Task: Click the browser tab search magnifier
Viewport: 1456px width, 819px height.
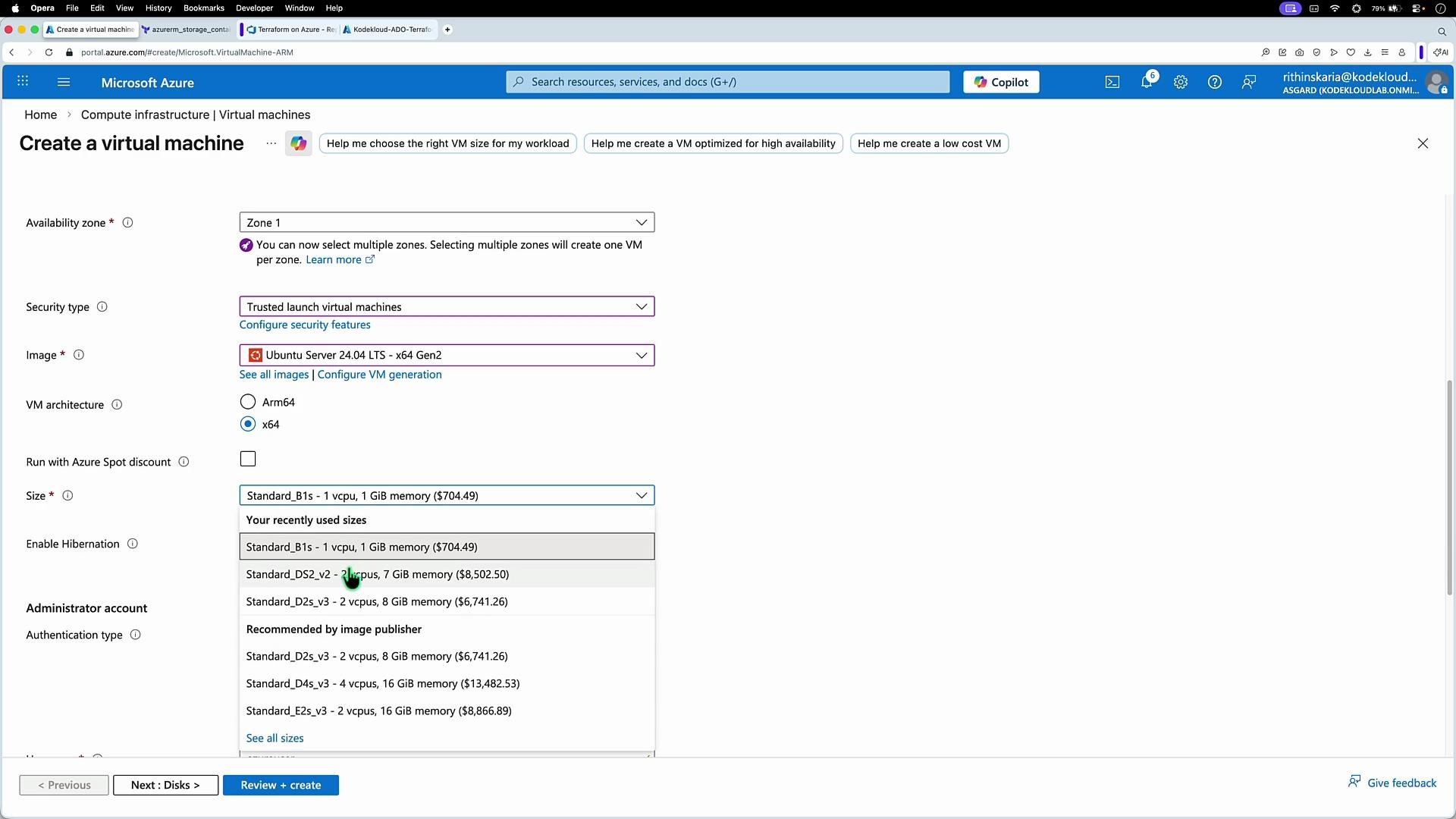Action: [x=1442, y=31]
